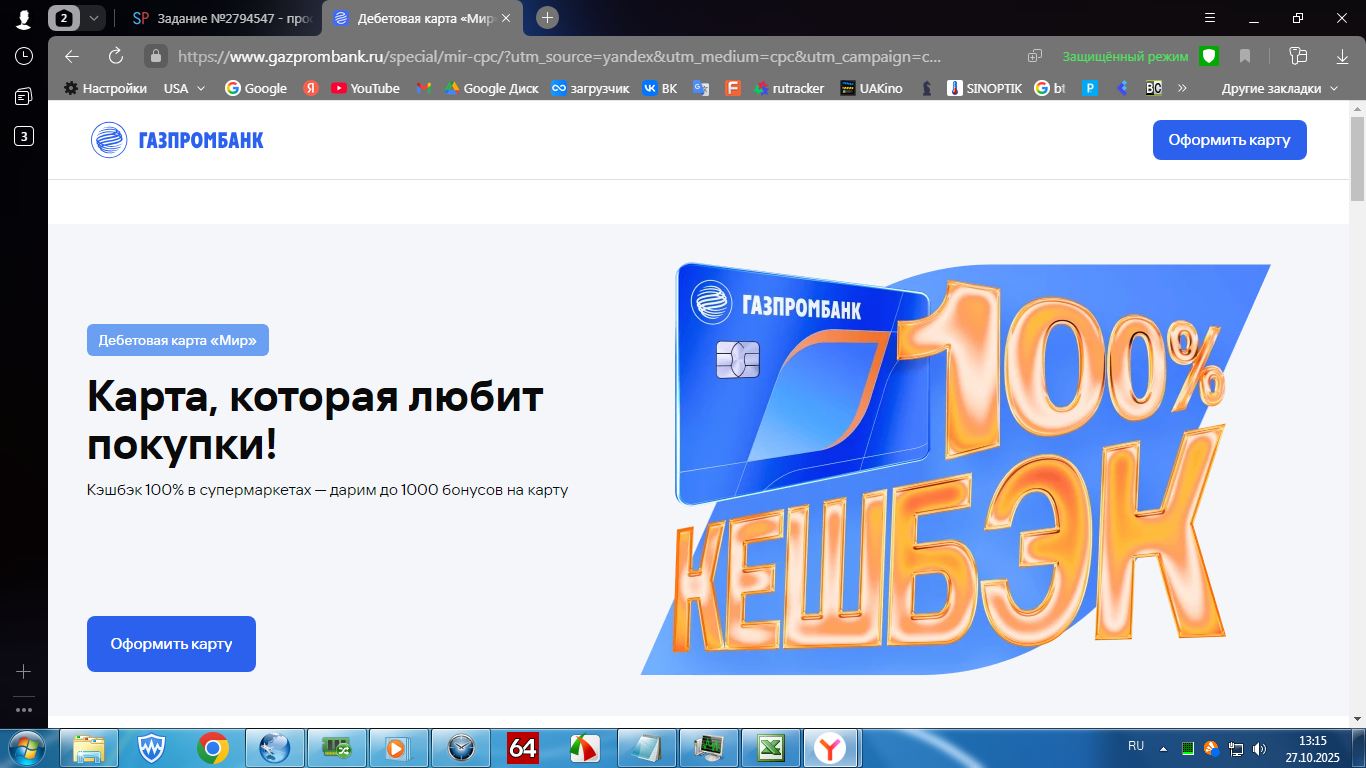Open the rutracker bookmark
The image size is (1366, 768).
click(x=789, y=88)
